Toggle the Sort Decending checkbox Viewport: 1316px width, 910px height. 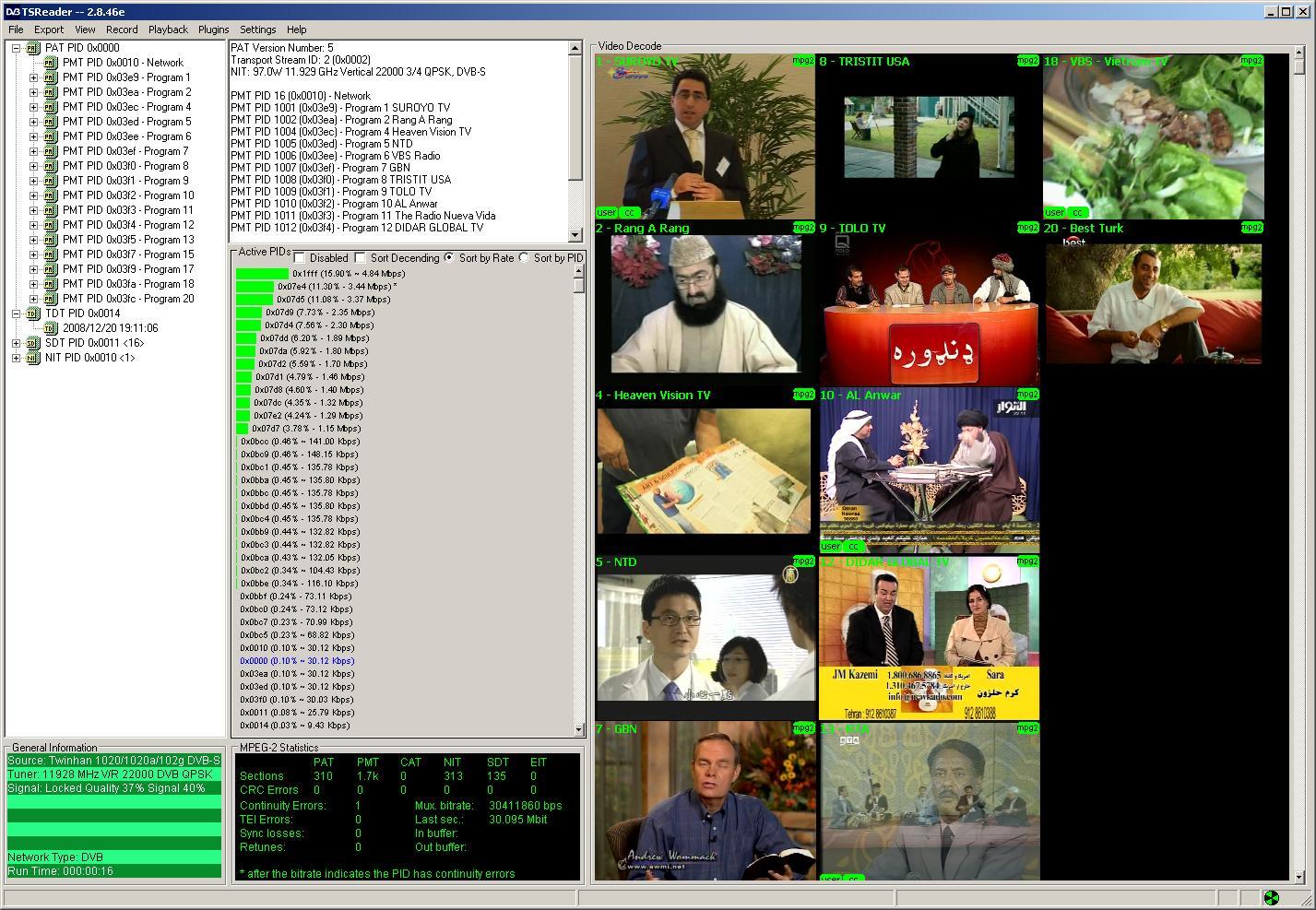[x=360, y=258]
